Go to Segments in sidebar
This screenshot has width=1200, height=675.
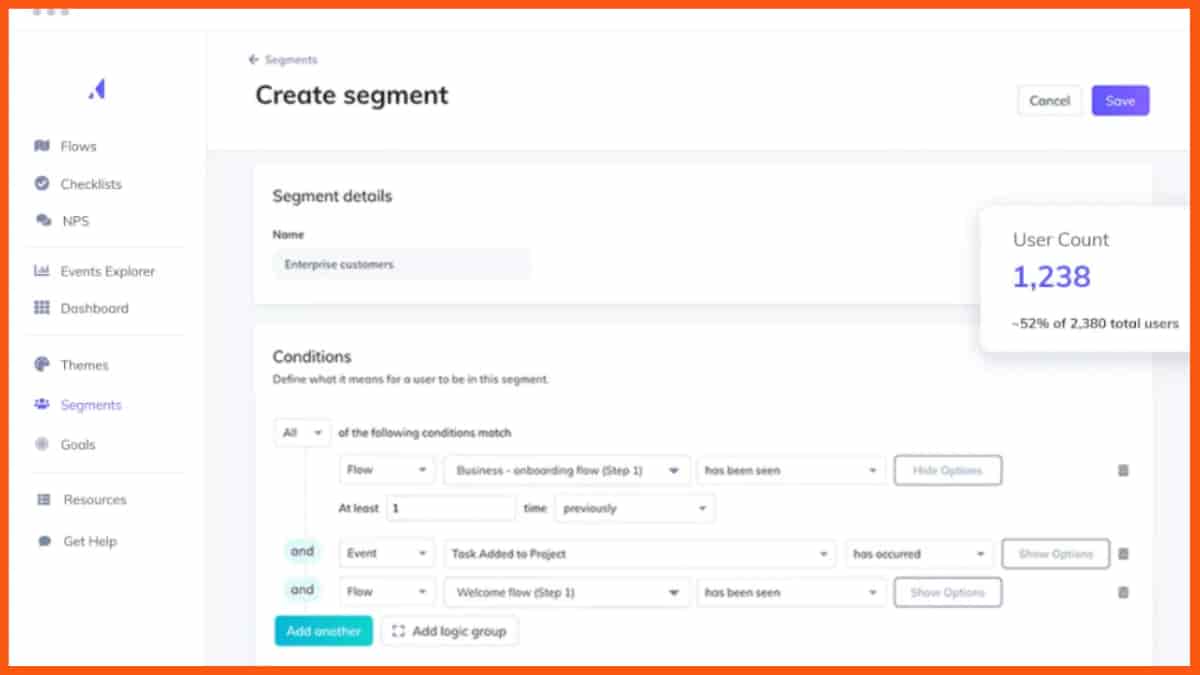90,405
